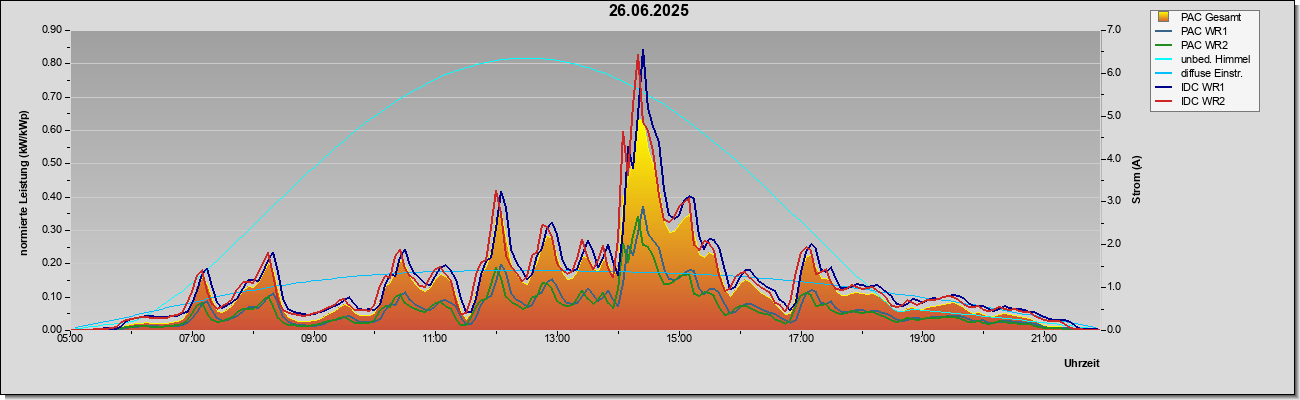Click the Strom (A) axis label
The image size is (1300, 400).
[1136, 180]
